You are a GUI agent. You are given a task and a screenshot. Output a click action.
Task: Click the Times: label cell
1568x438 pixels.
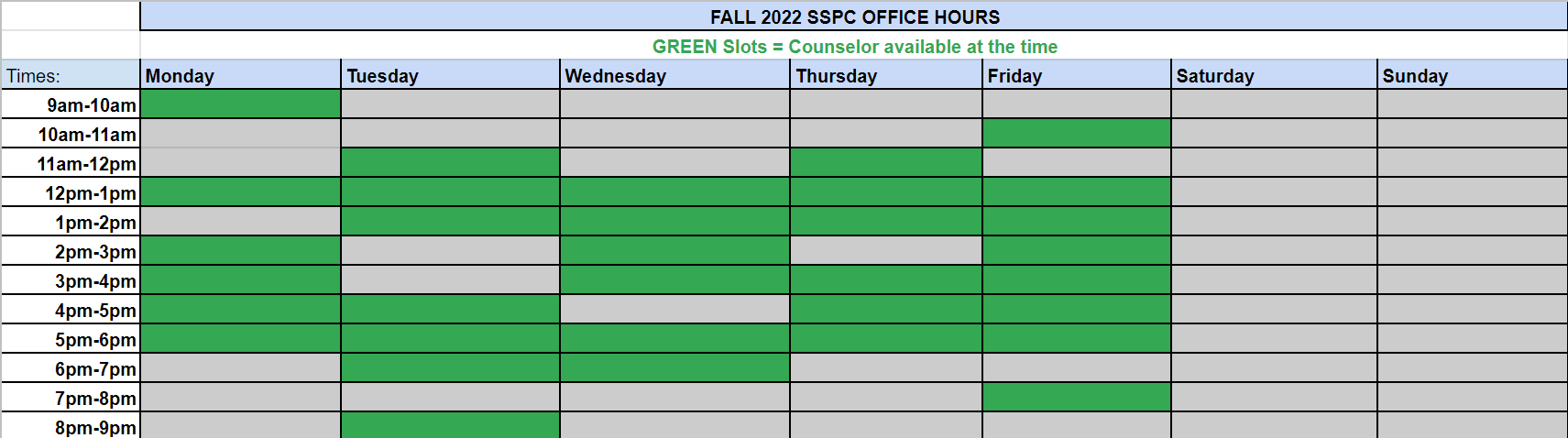(x=71, y=75)
